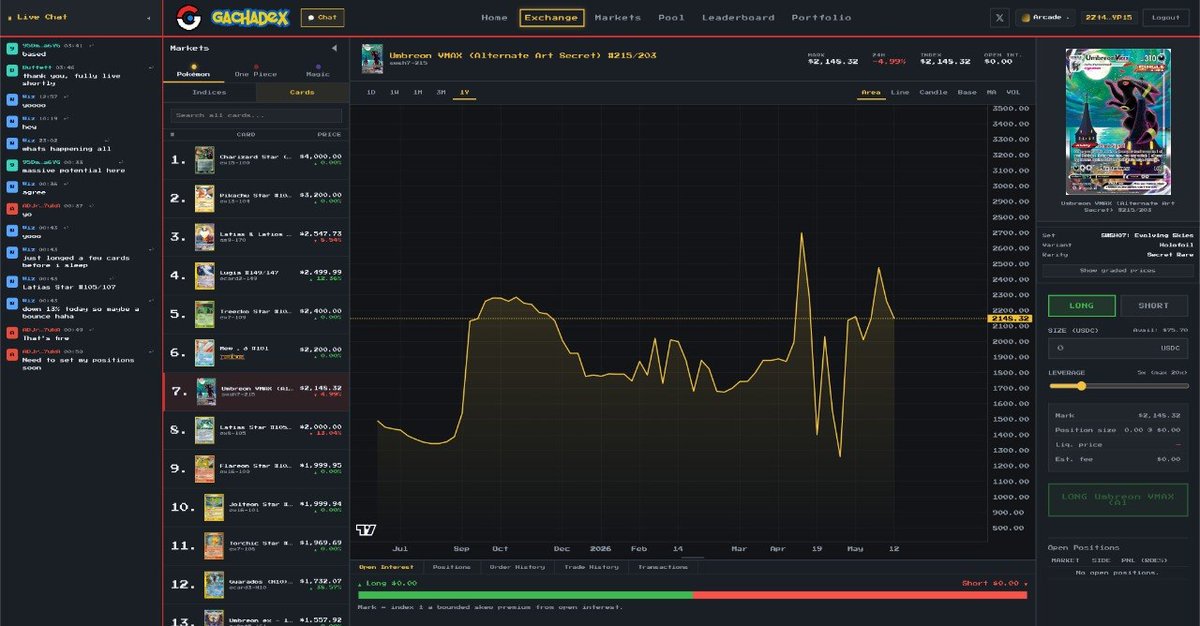Open the Order History tab
The width and height of the screenshot is (1200, 626).
[x=517, y=567]
